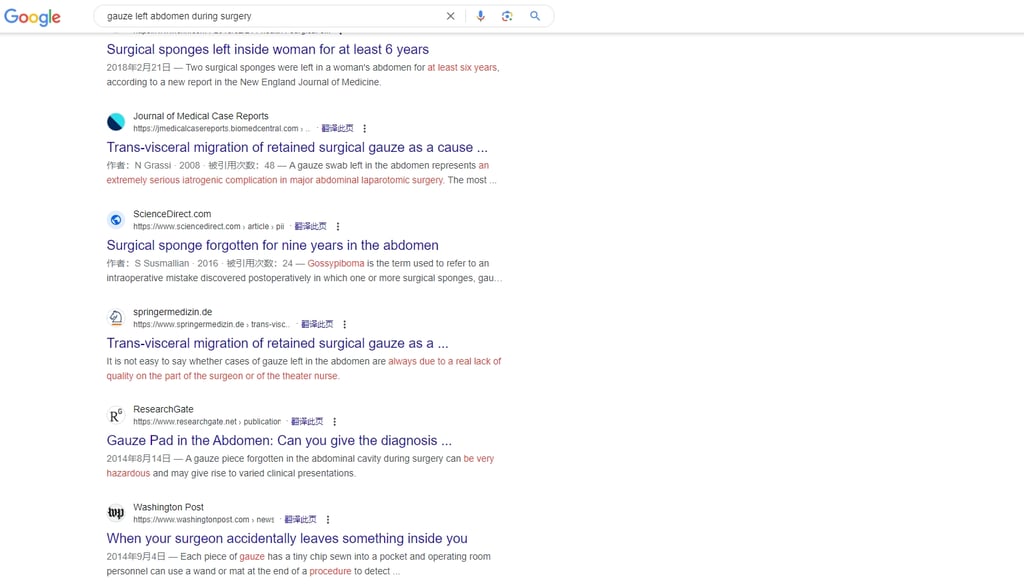
Task: Open more options for ResearchGate result
Action: coord(334,422)
